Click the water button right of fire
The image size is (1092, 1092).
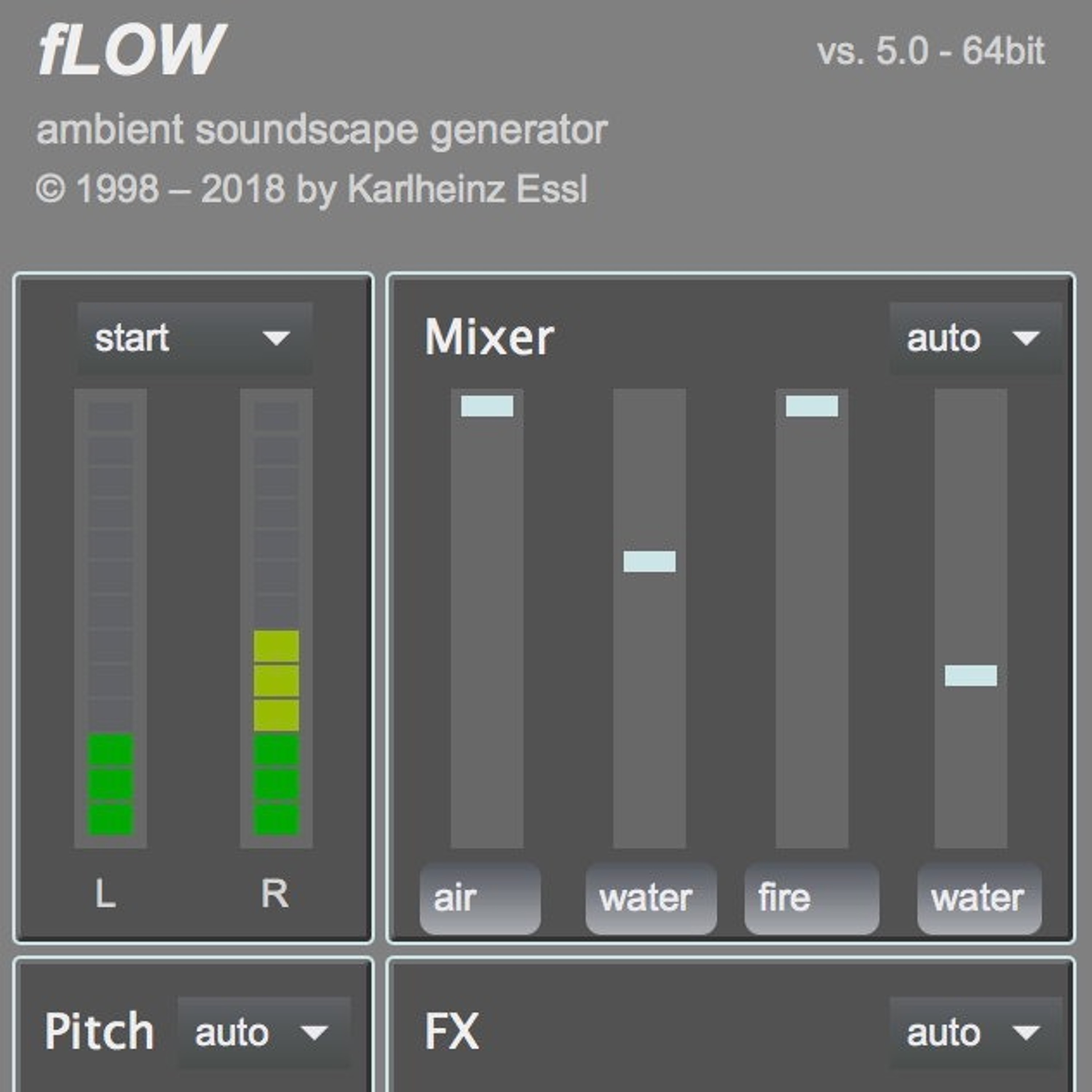[x=979, y=898]
